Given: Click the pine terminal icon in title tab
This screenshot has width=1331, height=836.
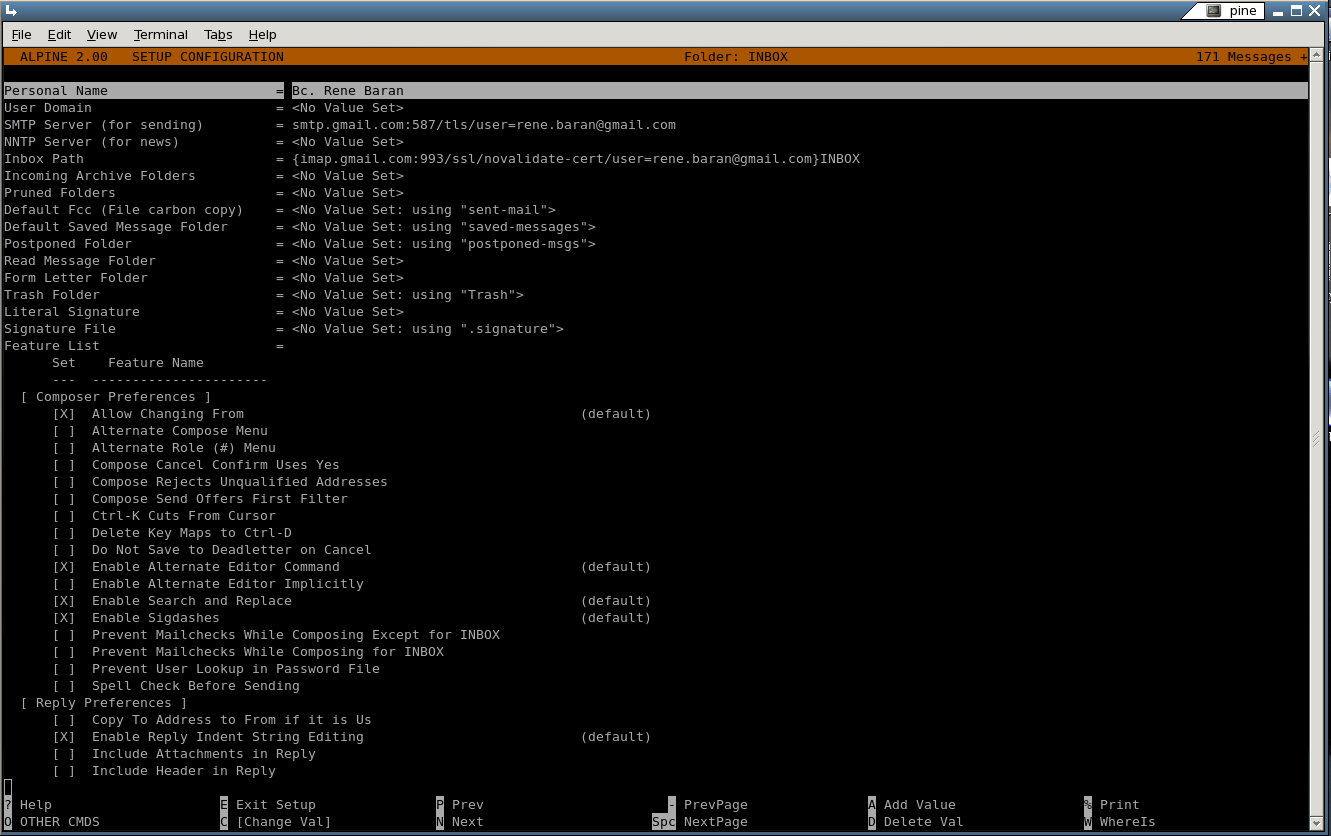Looking at the screenshot, I should pos(1213,11).
